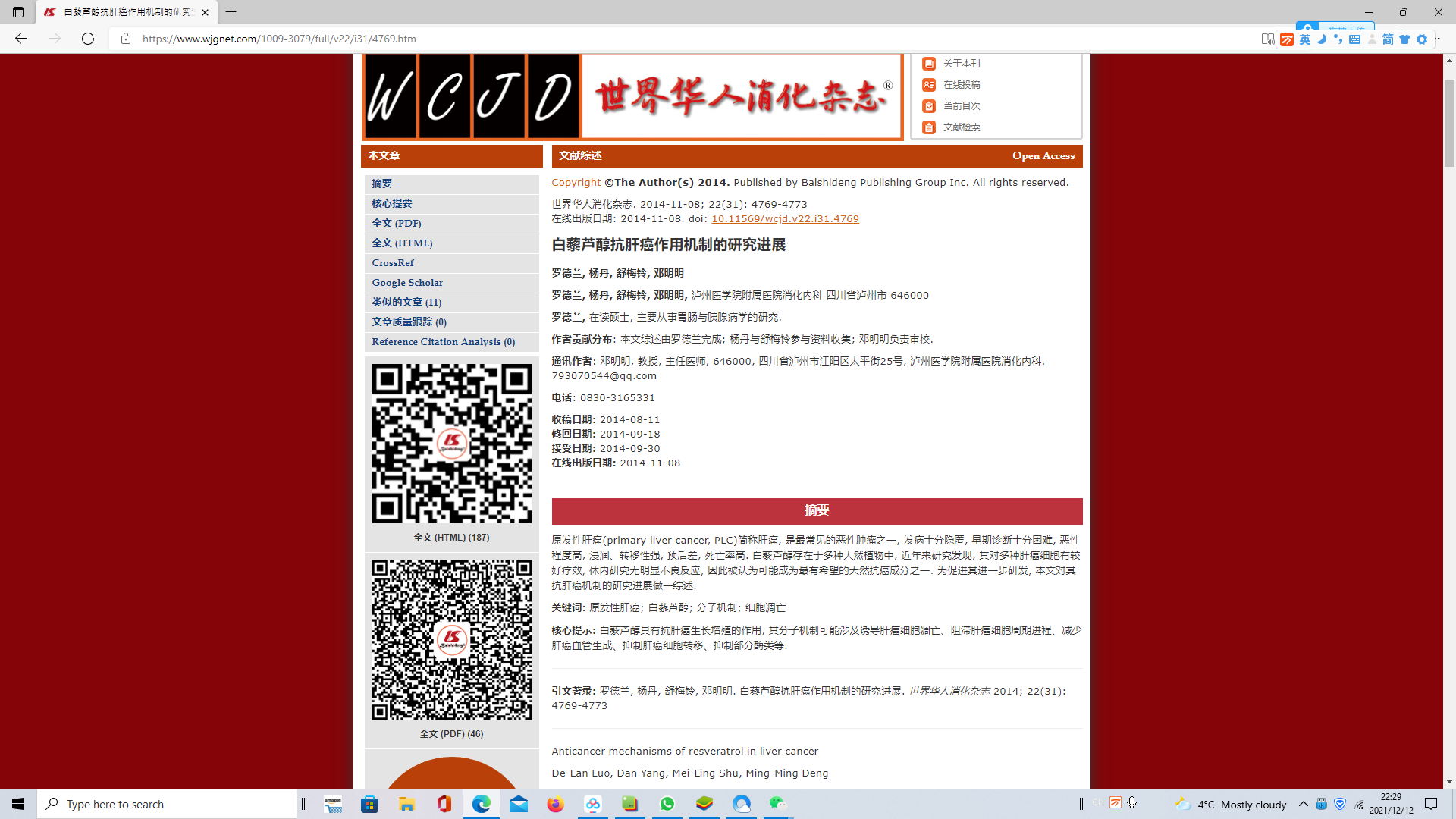Open the Windows Start menu
The image size is (1456, 819).
(18, 804)
